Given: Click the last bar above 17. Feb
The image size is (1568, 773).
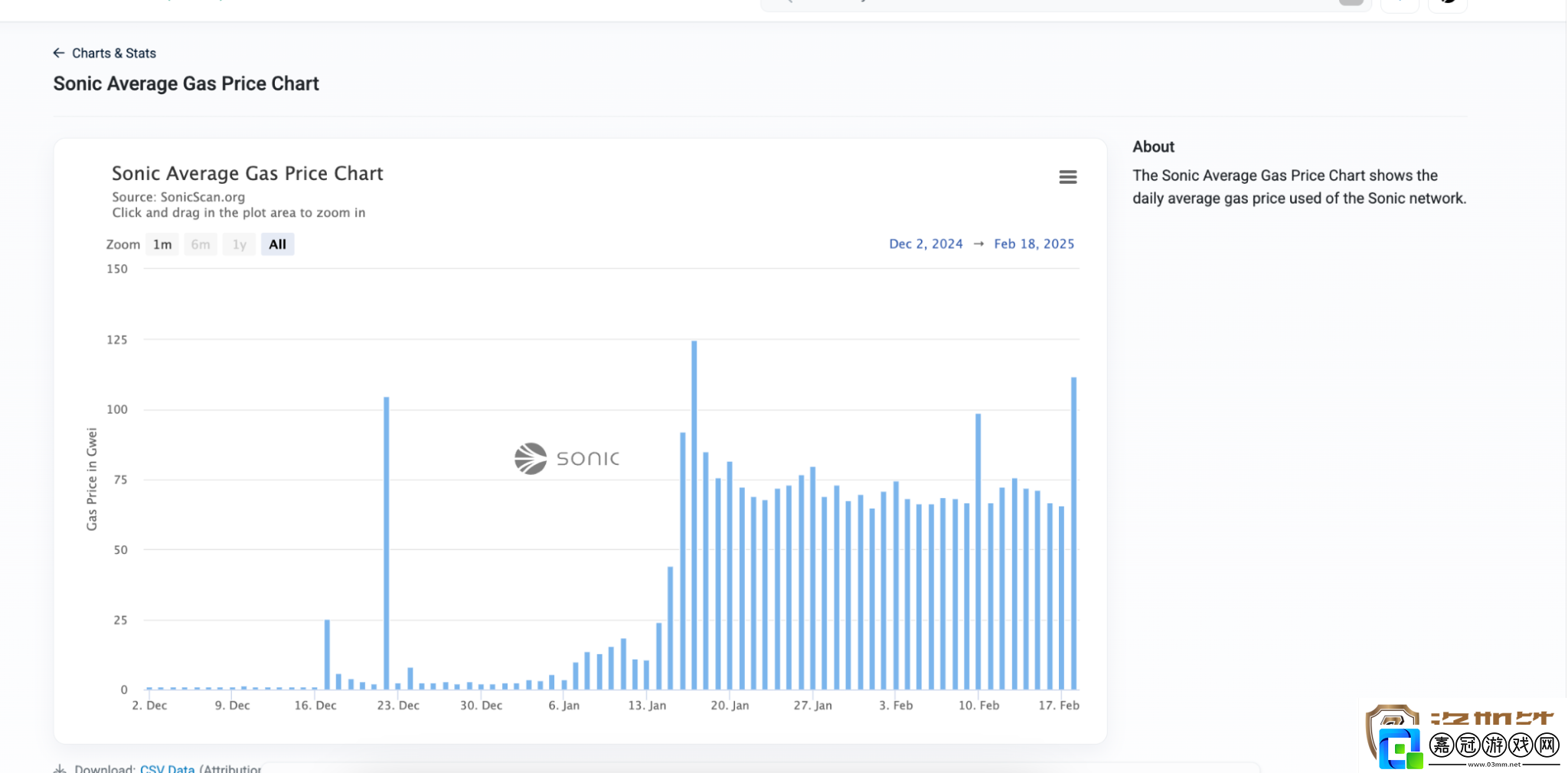Looking at the screenshot, I should coord(1073,533).
